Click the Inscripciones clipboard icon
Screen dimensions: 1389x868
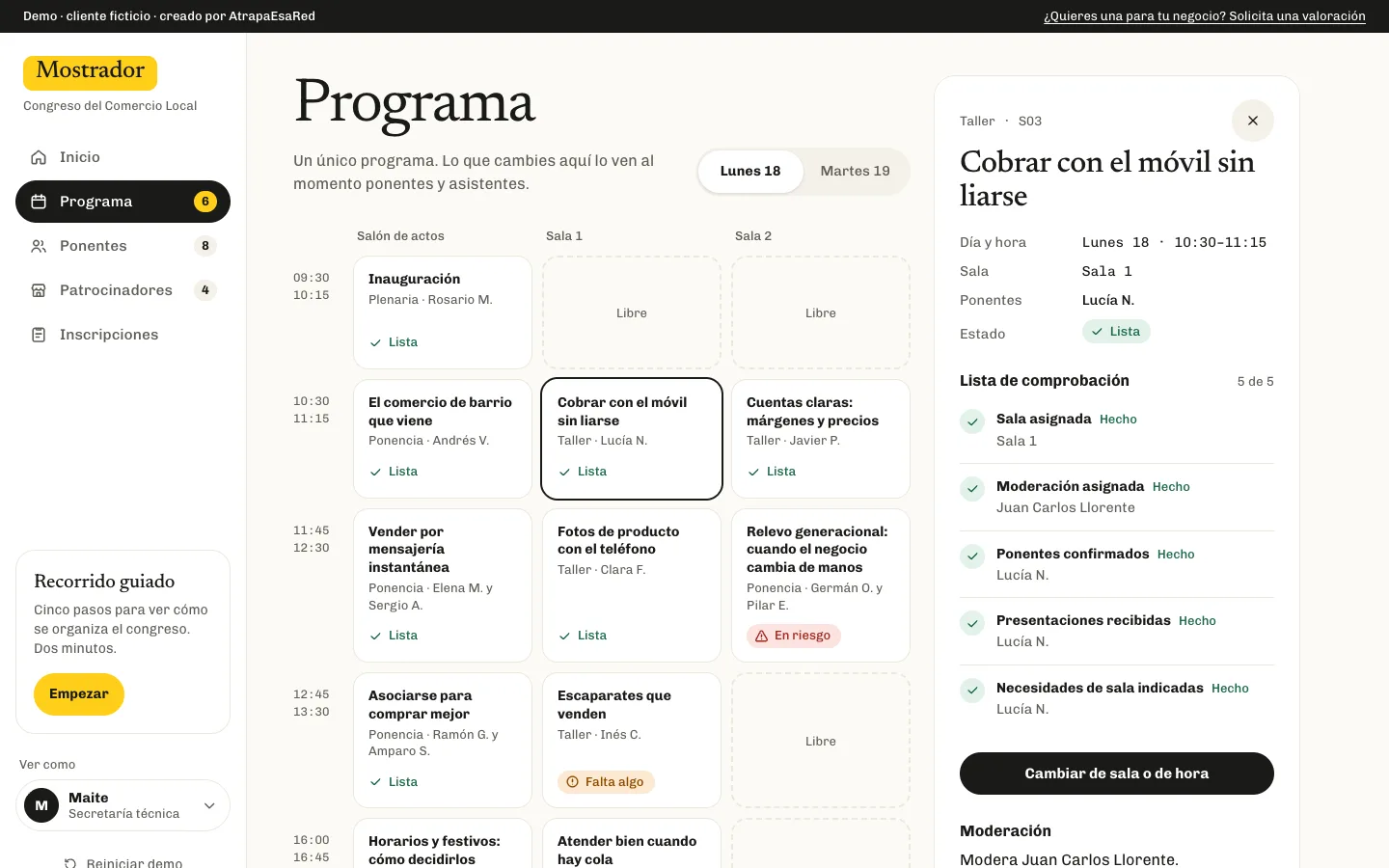coord(39,335)
